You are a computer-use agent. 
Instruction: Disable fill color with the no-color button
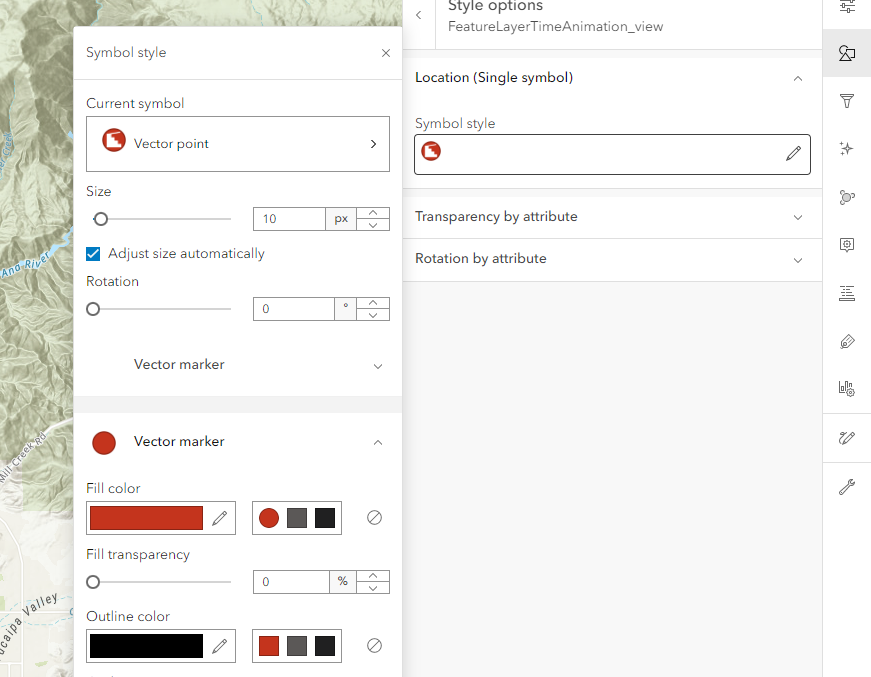coord(374,518)
